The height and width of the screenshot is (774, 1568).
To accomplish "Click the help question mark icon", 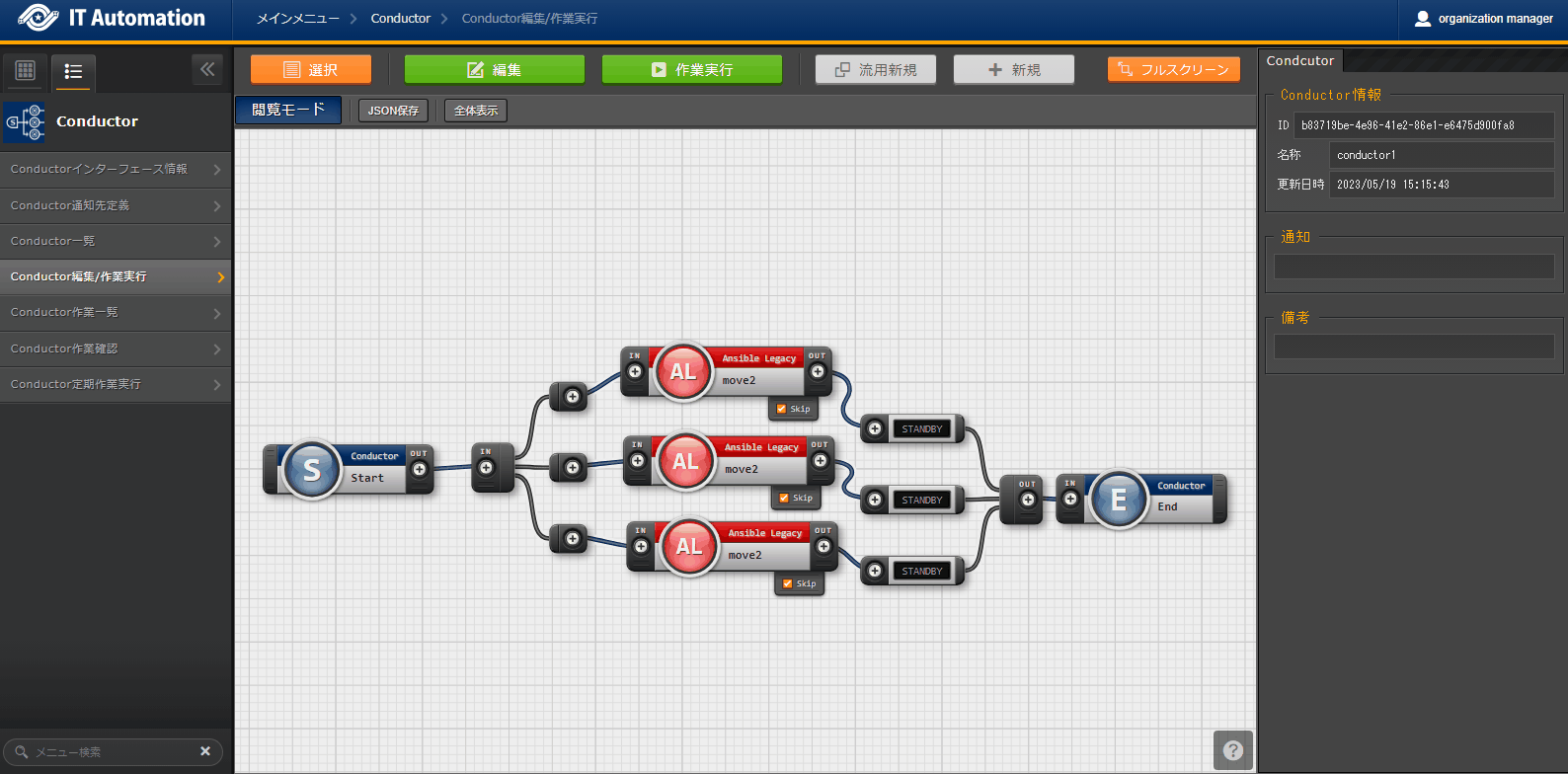I will coord(1232,750).
